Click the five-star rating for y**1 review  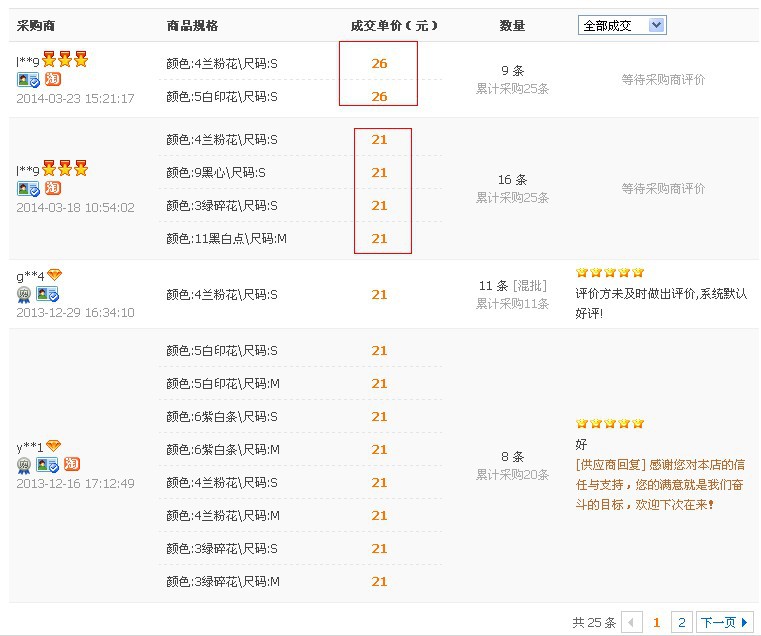pos(609,423)
